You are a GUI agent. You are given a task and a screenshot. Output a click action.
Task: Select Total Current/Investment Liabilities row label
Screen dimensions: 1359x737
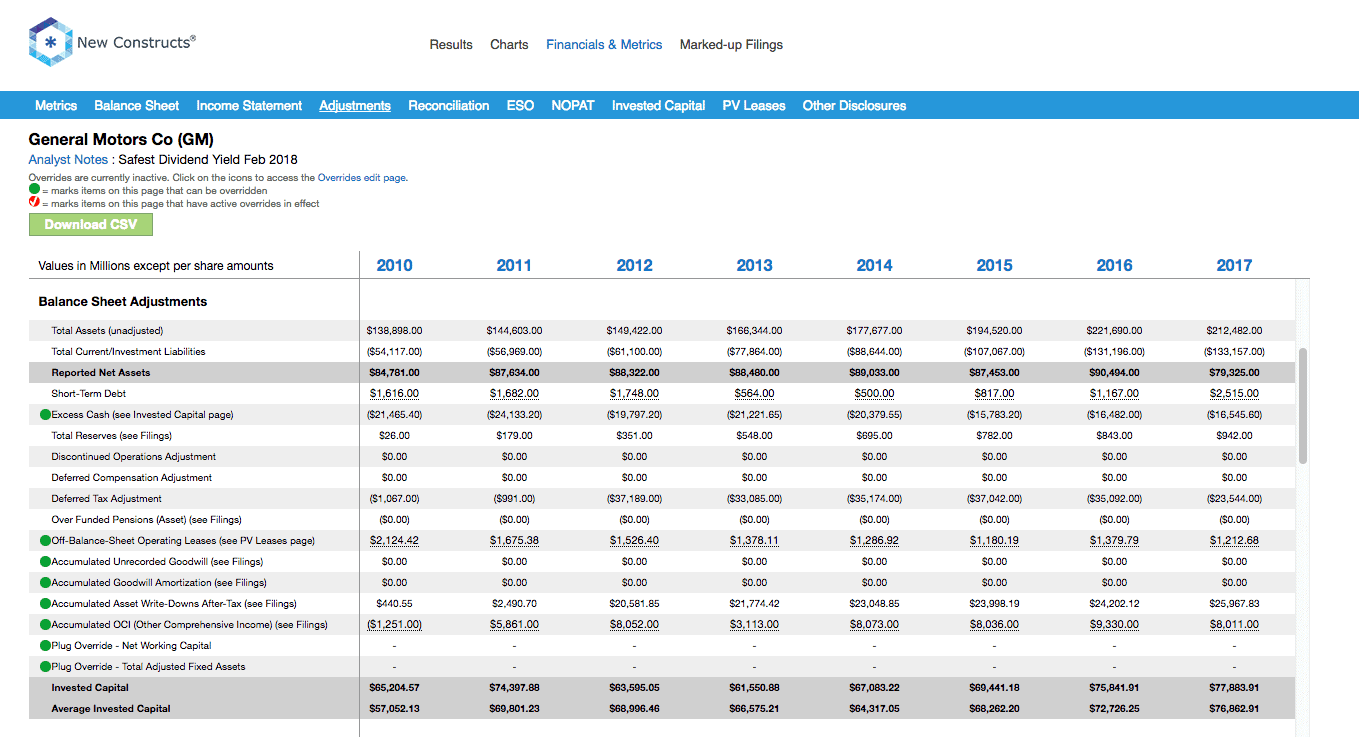tap(127, 352)
